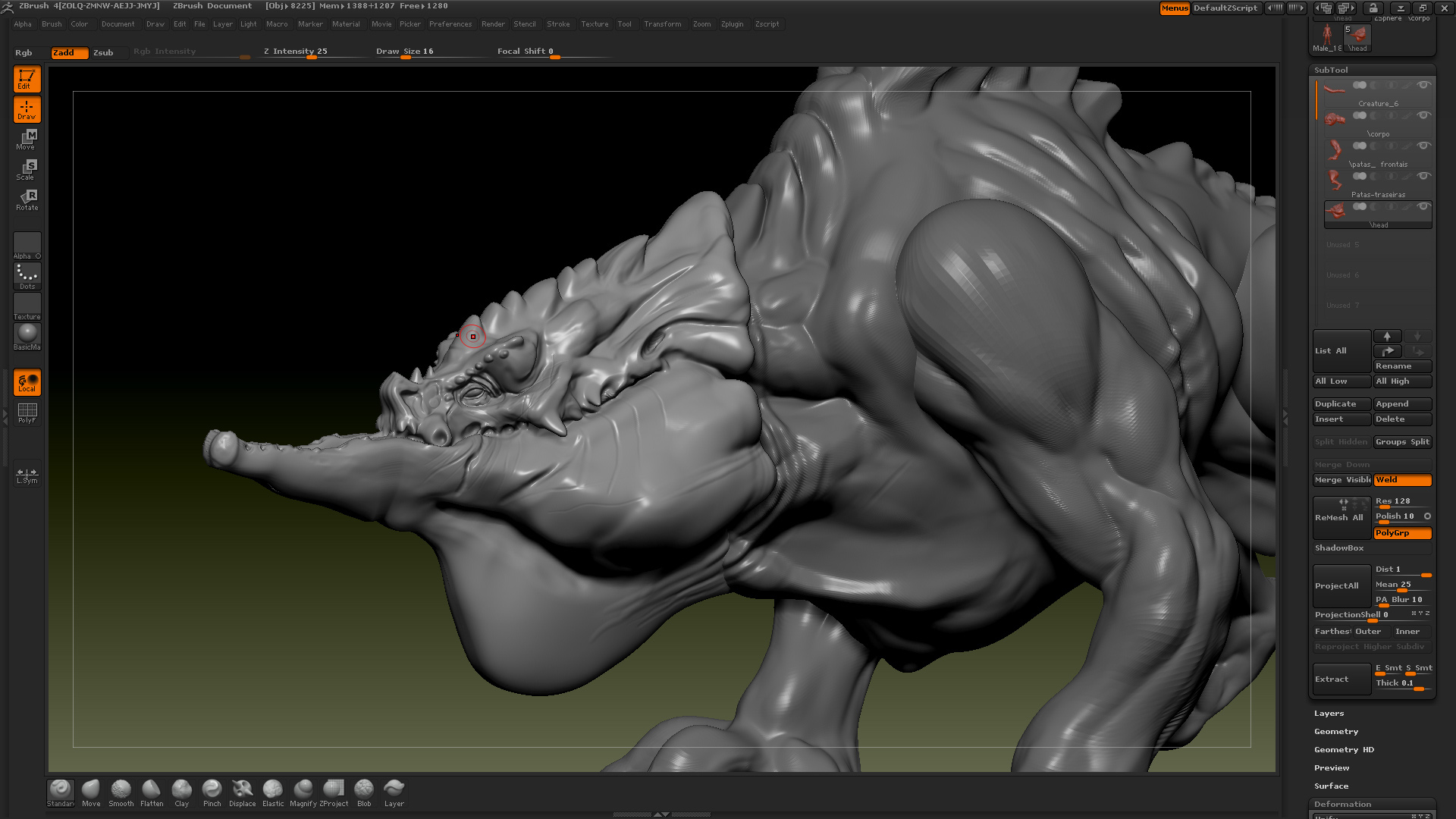Click the Delete subtool button
This screenshot has width=1456, height=819.
pos(1402,419)
